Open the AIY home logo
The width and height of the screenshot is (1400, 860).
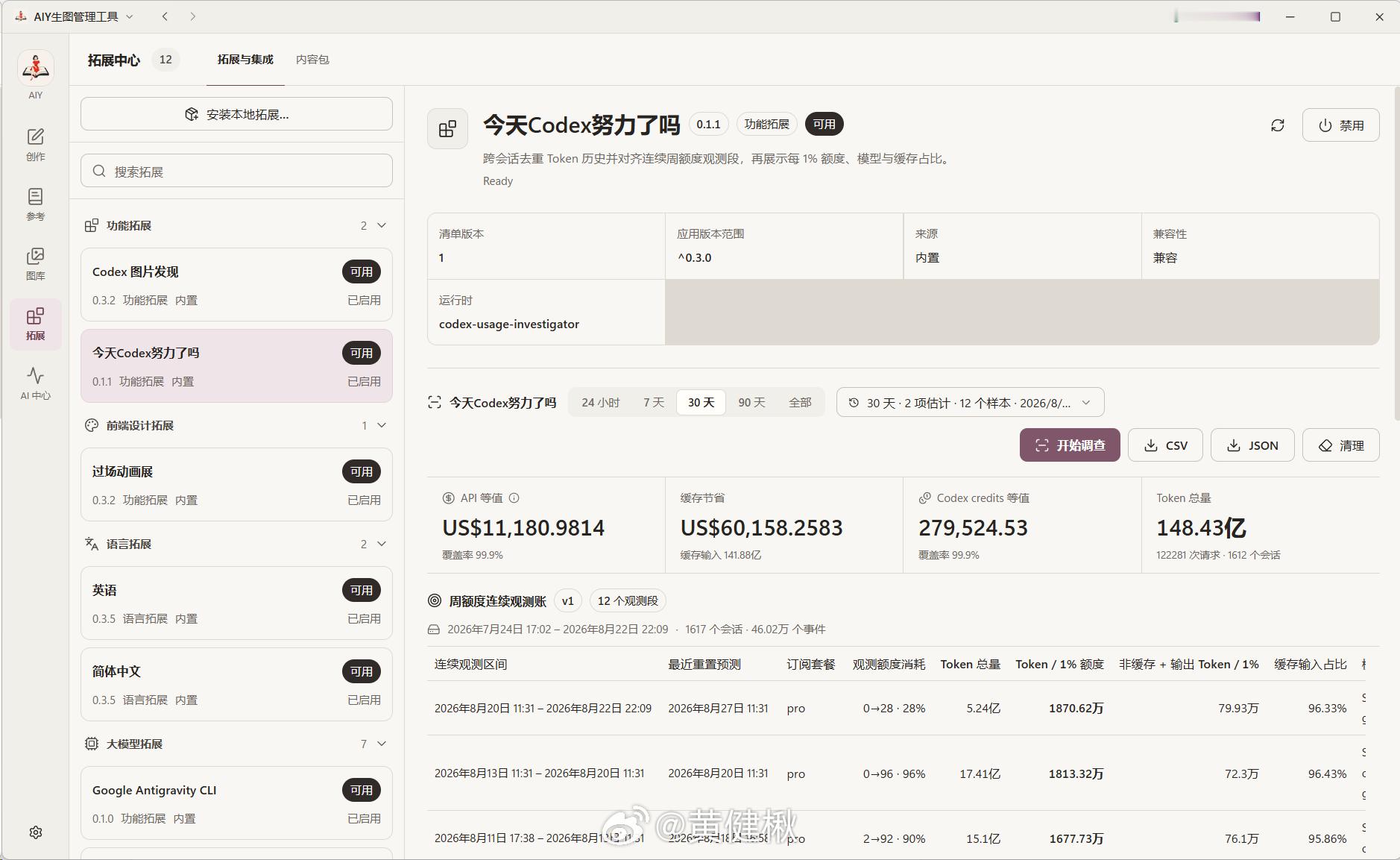point(36,69)
